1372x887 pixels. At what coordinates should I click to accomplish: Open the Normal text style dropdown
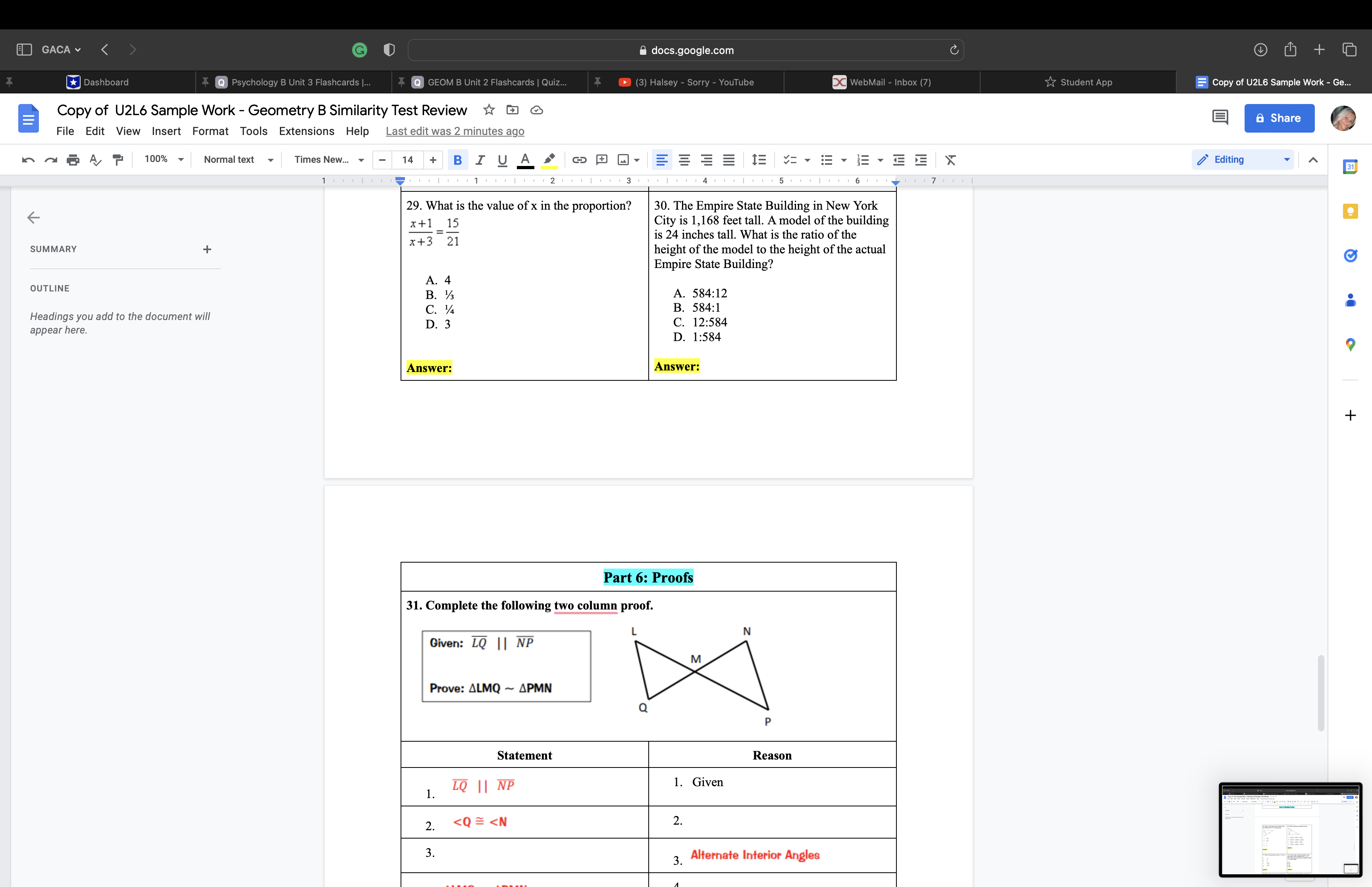point(238,160)
